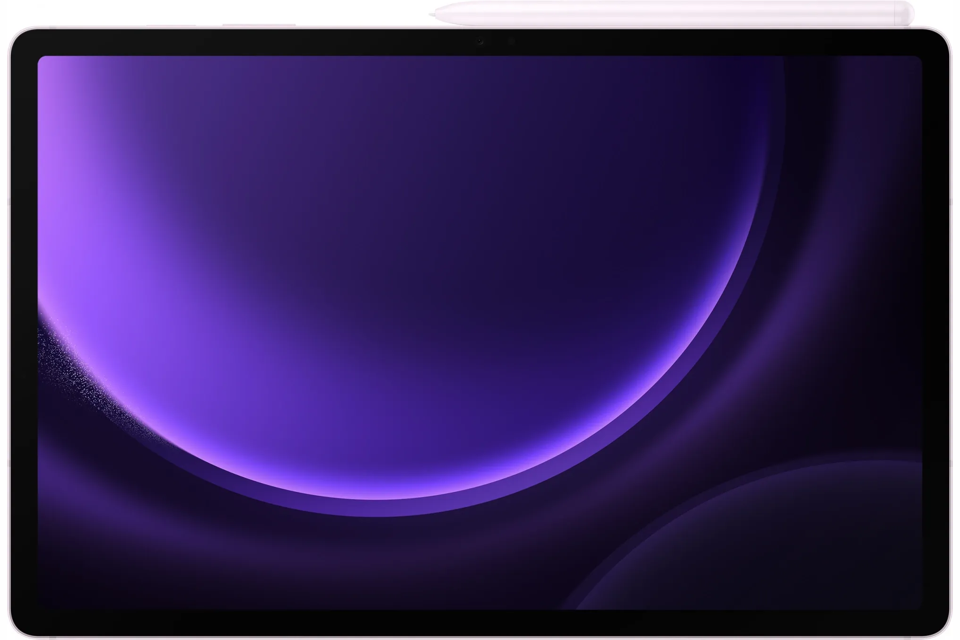Tap the tablet's bottom black bezel

pyautogui.click(x=480, y=621)
